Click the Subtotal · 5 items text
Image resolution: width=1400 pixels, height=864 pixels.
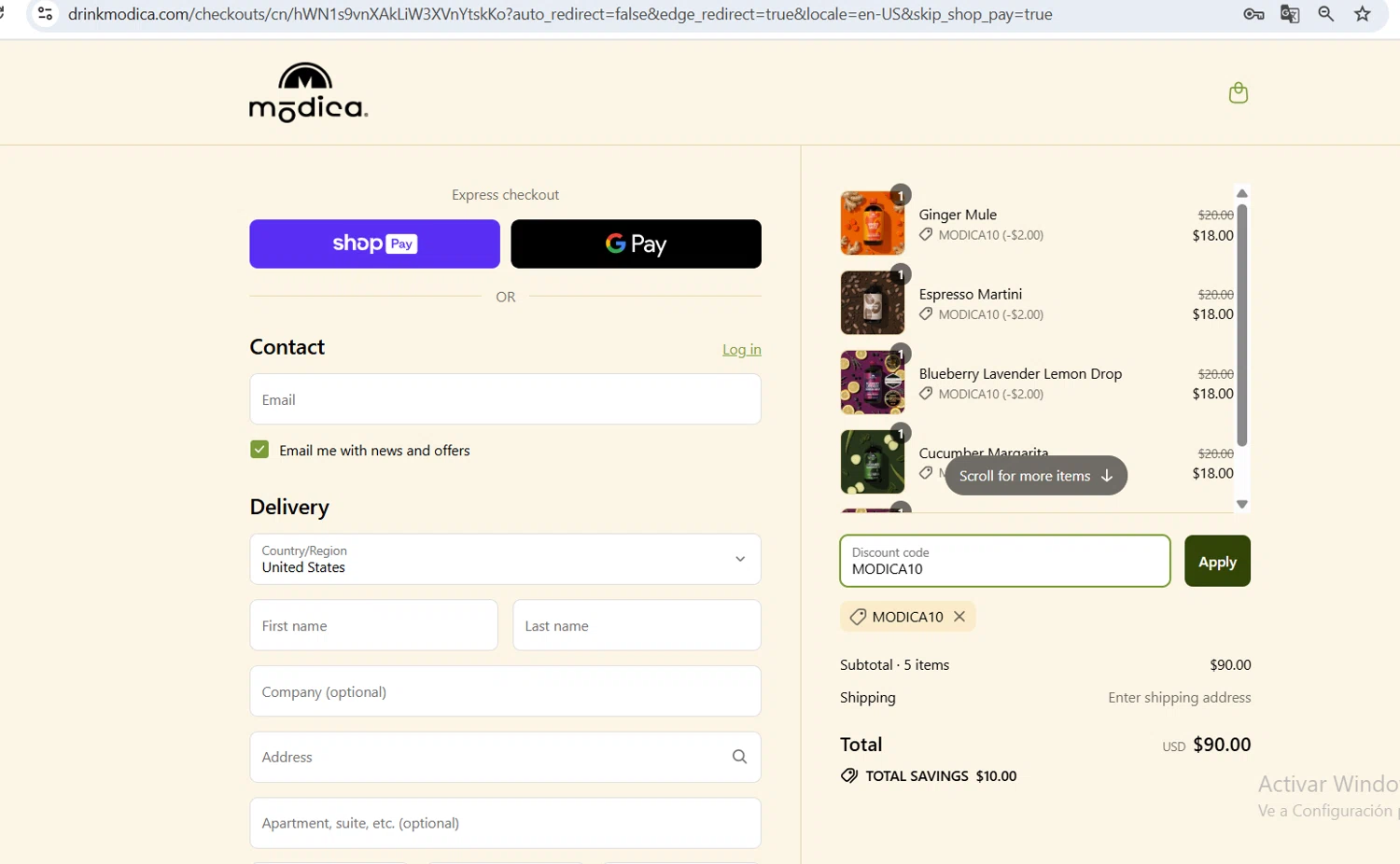[894, 664]
